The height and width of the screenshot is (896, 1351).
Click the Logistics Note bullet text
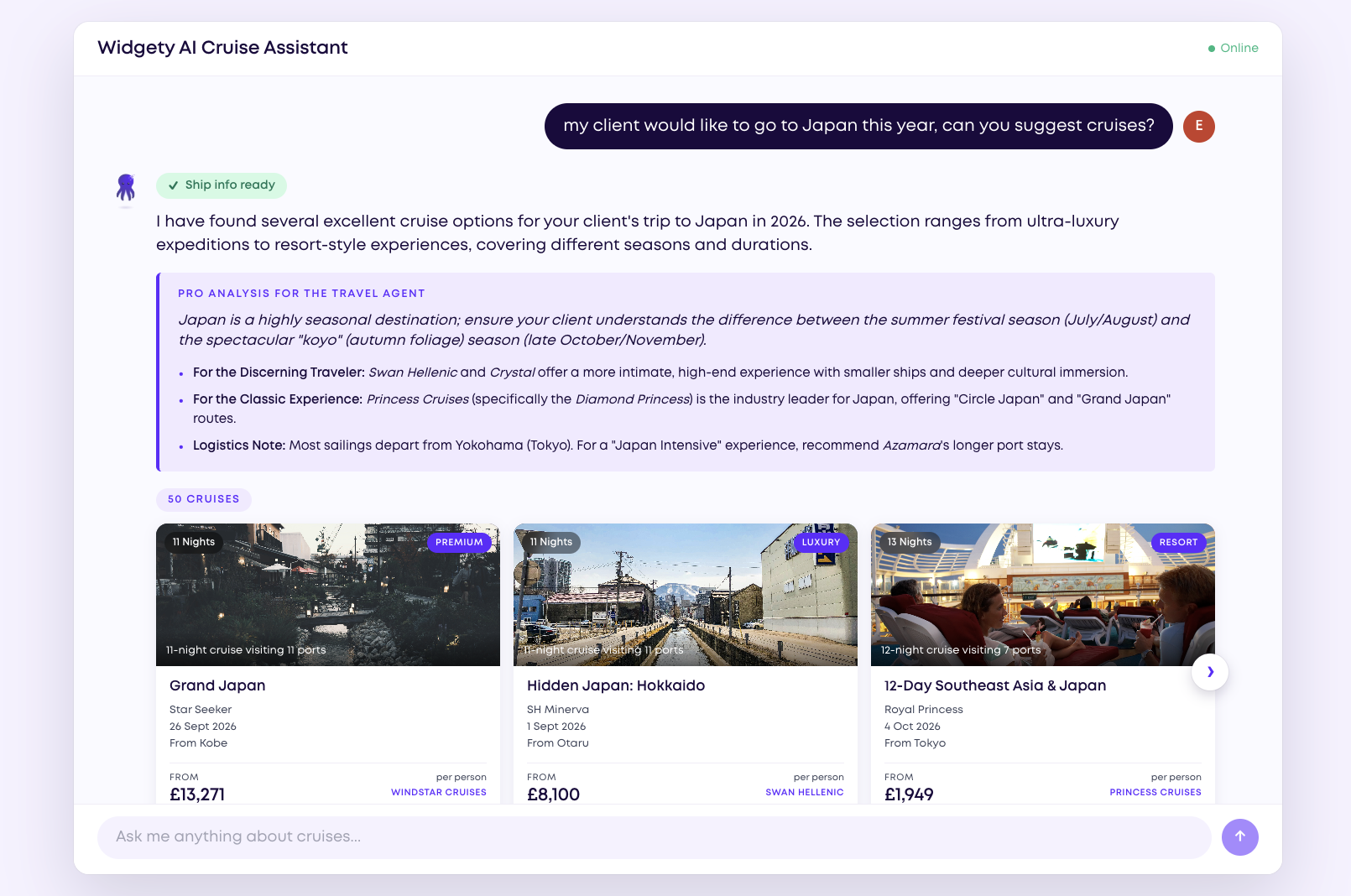628,445
